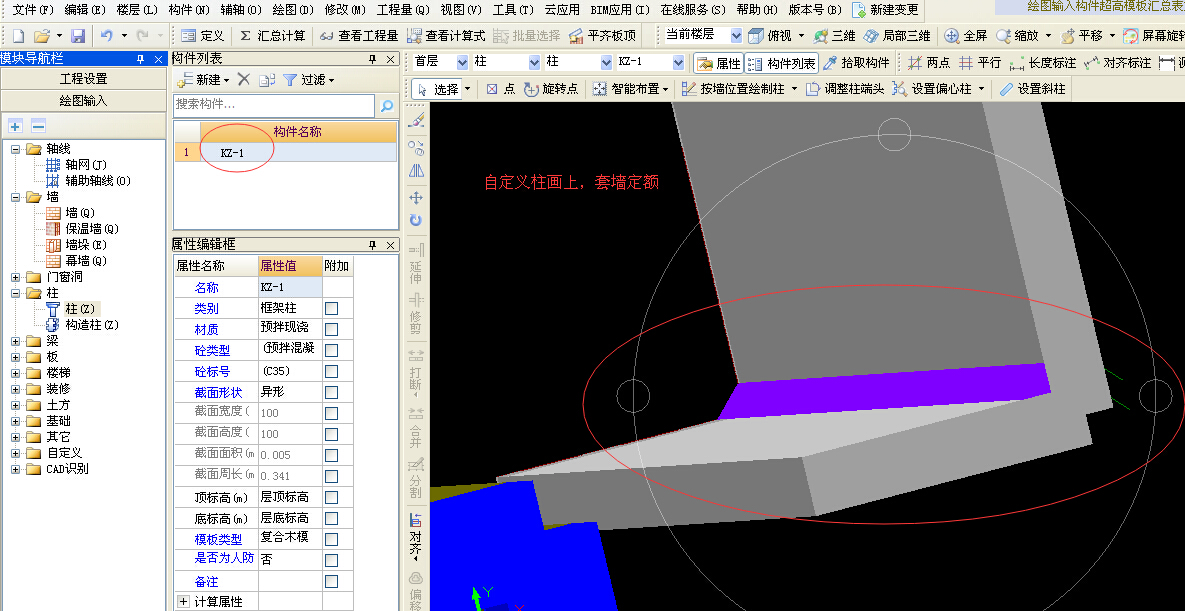Click 调整柱端头 adjust column end
Viewport: 1185px width, 611px height.
(845, 89)
